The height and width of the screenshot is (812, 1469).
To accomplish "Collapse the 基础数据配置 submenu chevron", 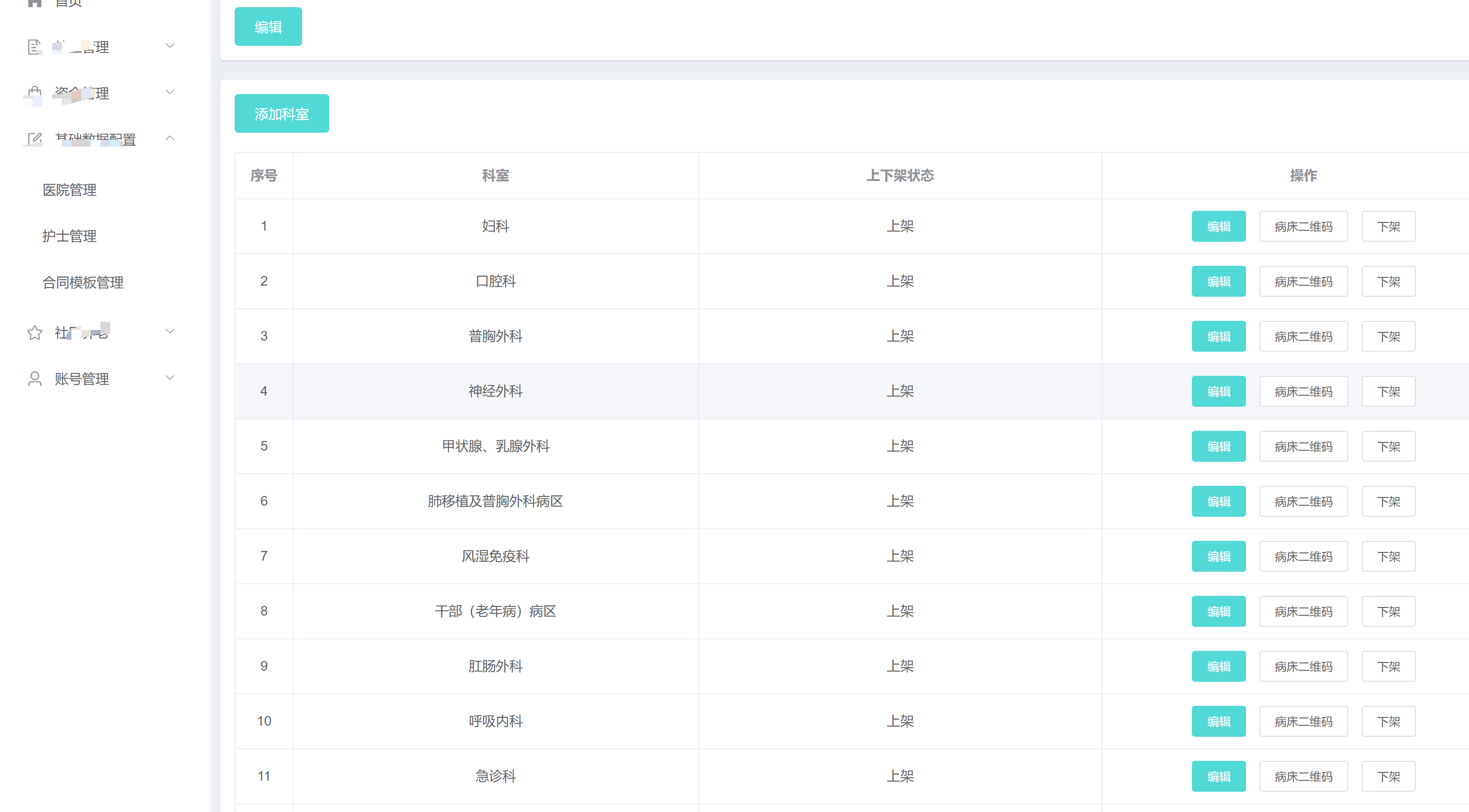I will 170,138.
